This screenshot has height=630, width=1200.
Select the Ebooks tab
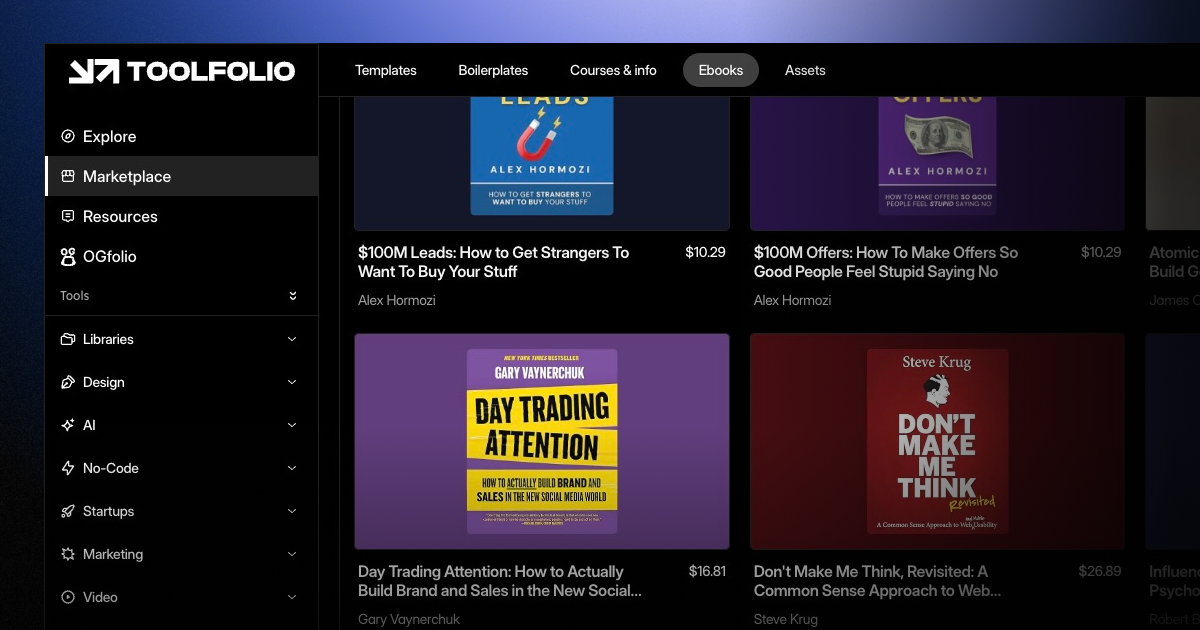[x=721, y=70]
